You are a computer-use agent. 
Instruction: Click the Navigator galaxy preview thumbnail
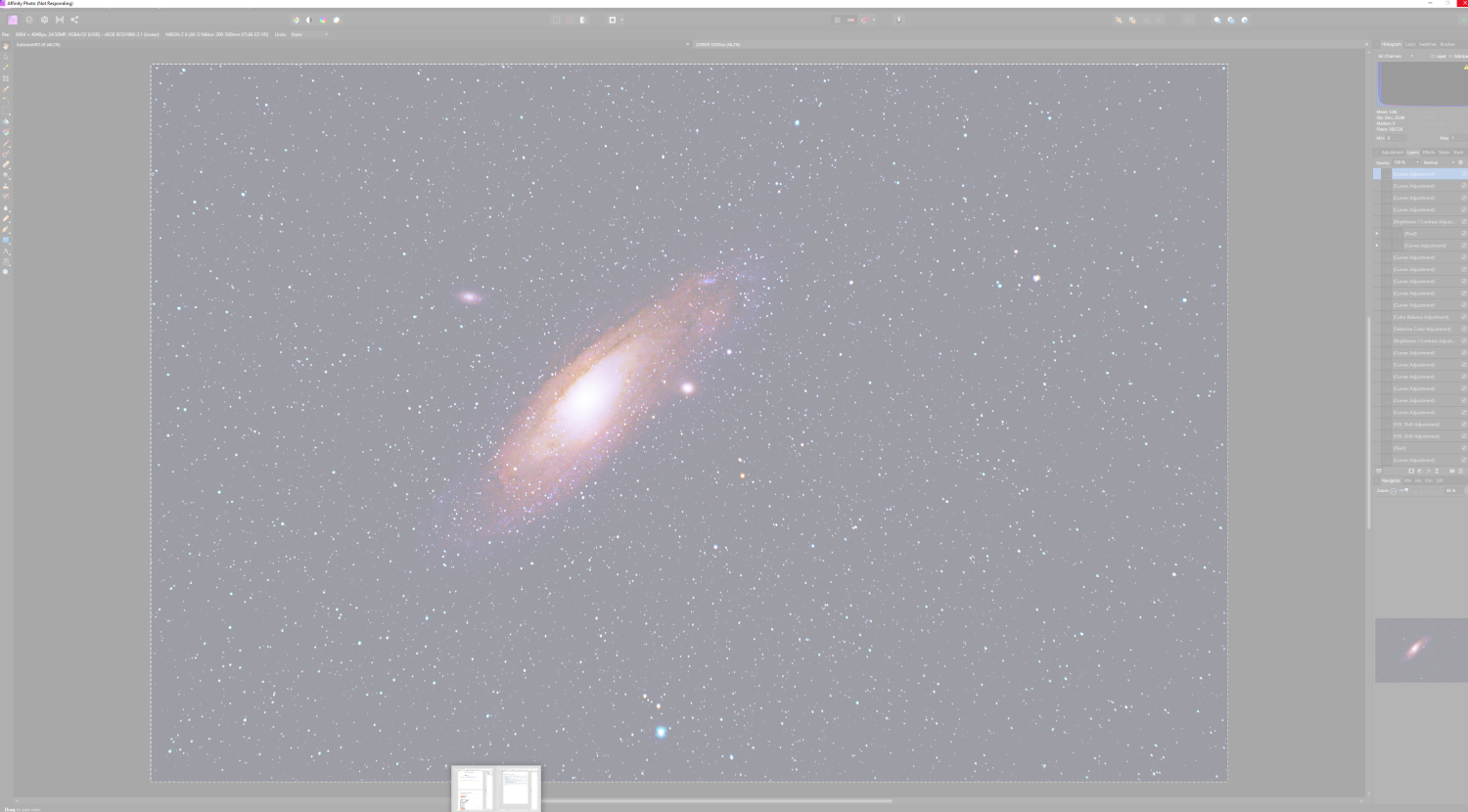click(1421, 650)
